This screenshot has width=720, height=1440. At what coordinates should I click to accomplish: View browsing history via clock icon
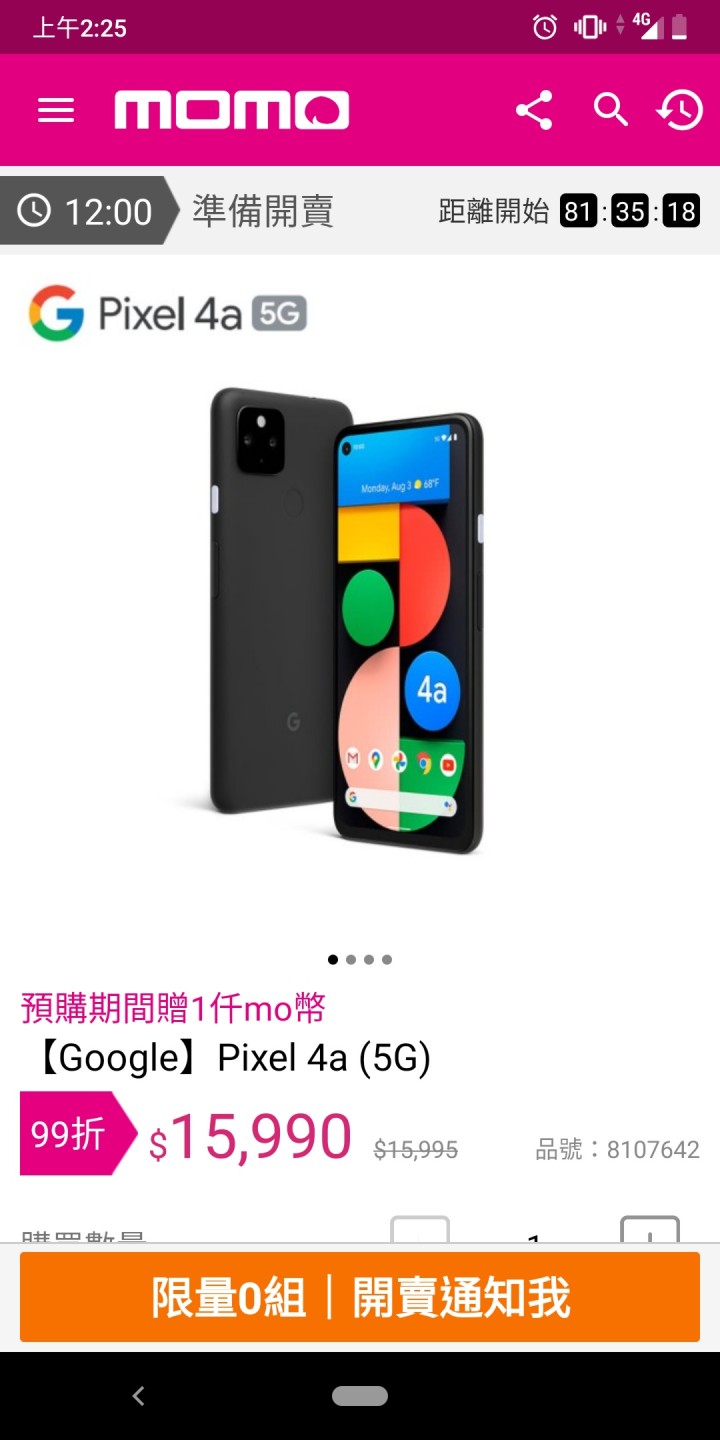(680, 110)
